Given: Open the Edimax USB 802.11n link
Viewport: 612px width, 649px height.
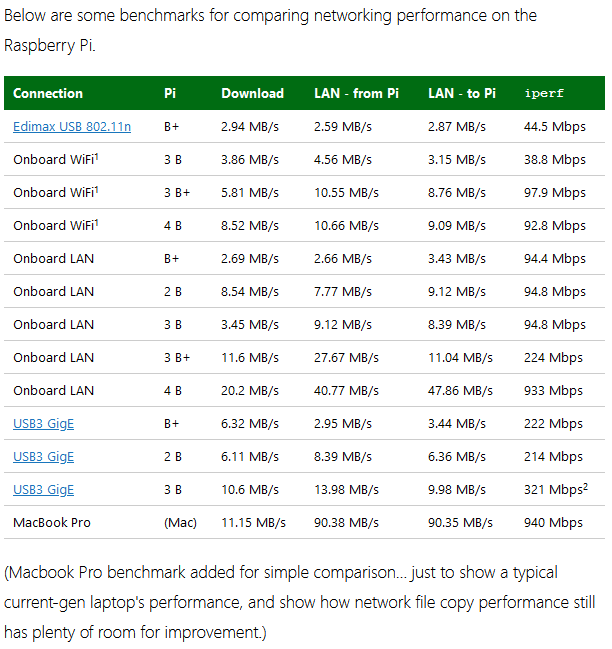Looking at the screenshot, I should pyautogui.click(x=72, y=127).
